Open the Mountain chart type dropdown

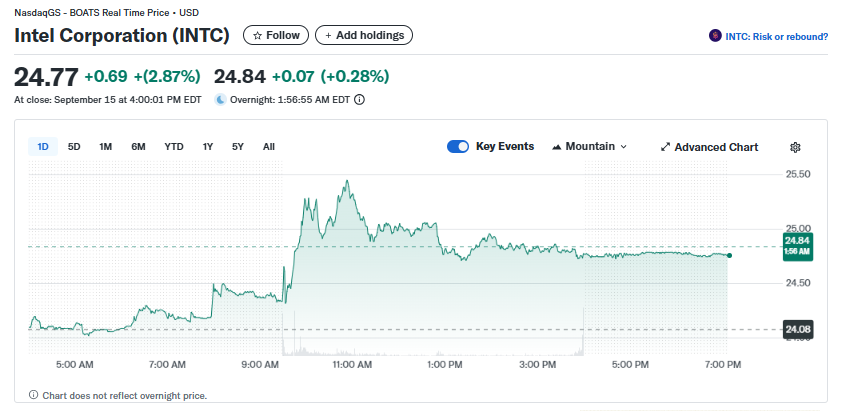pos(589,147)
